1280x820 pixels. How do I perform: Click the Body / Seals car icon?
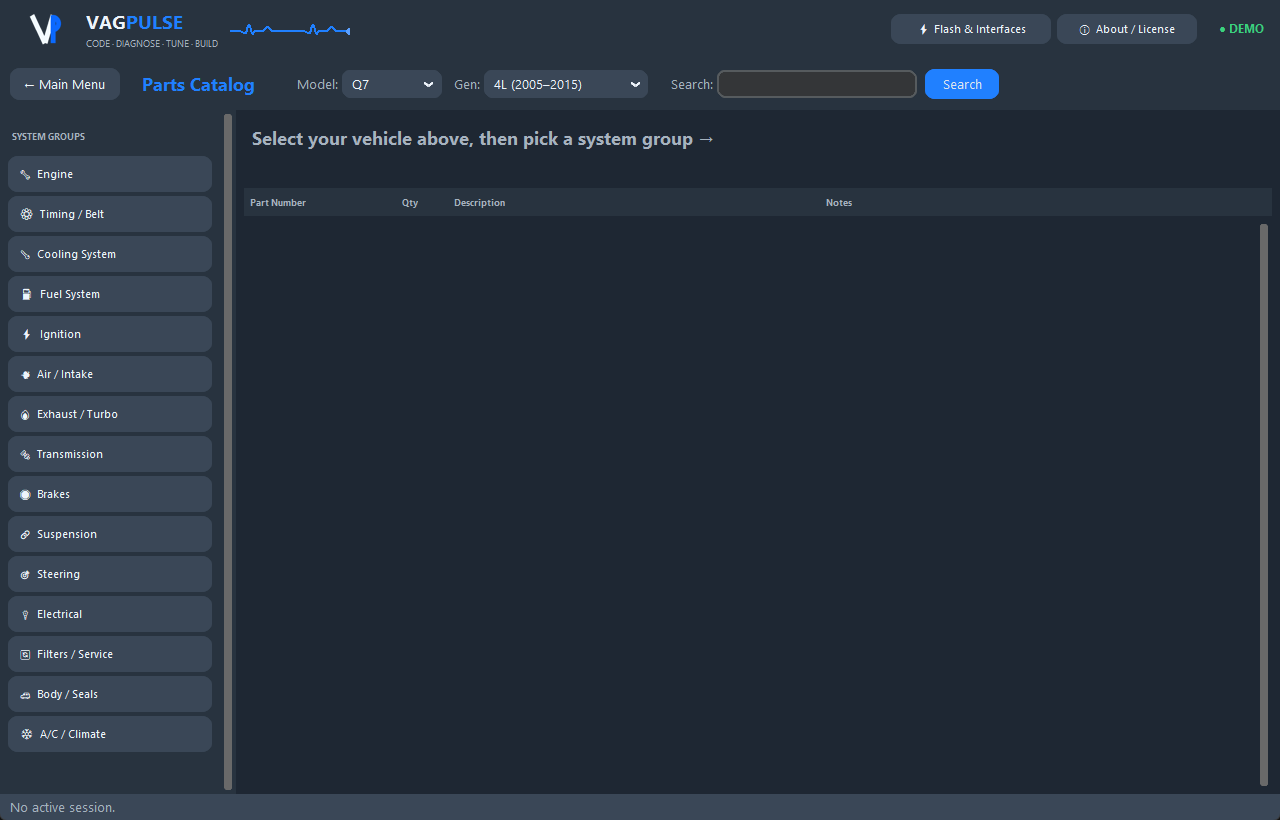pyautogui.click(x=25, y=694)
